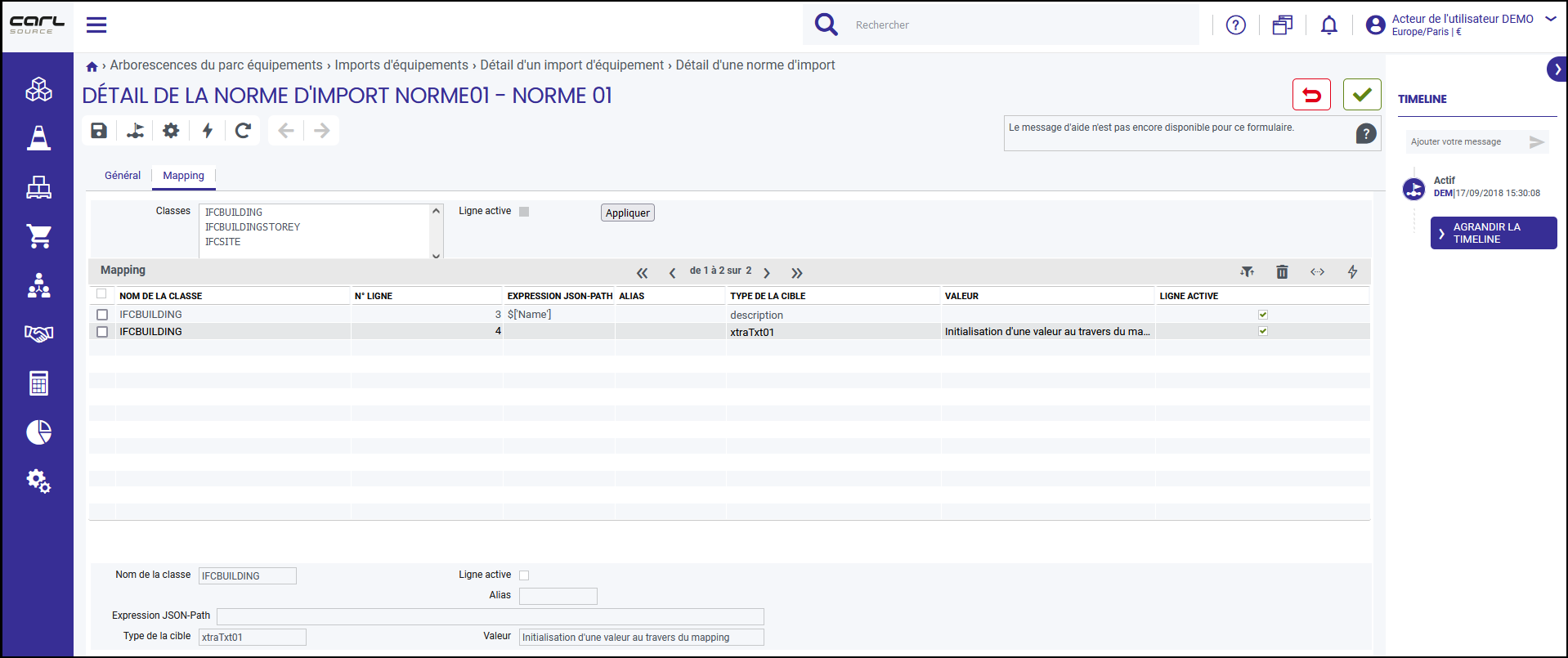
Task: Open the handshake module in sidebar
Action: [38, 333]
